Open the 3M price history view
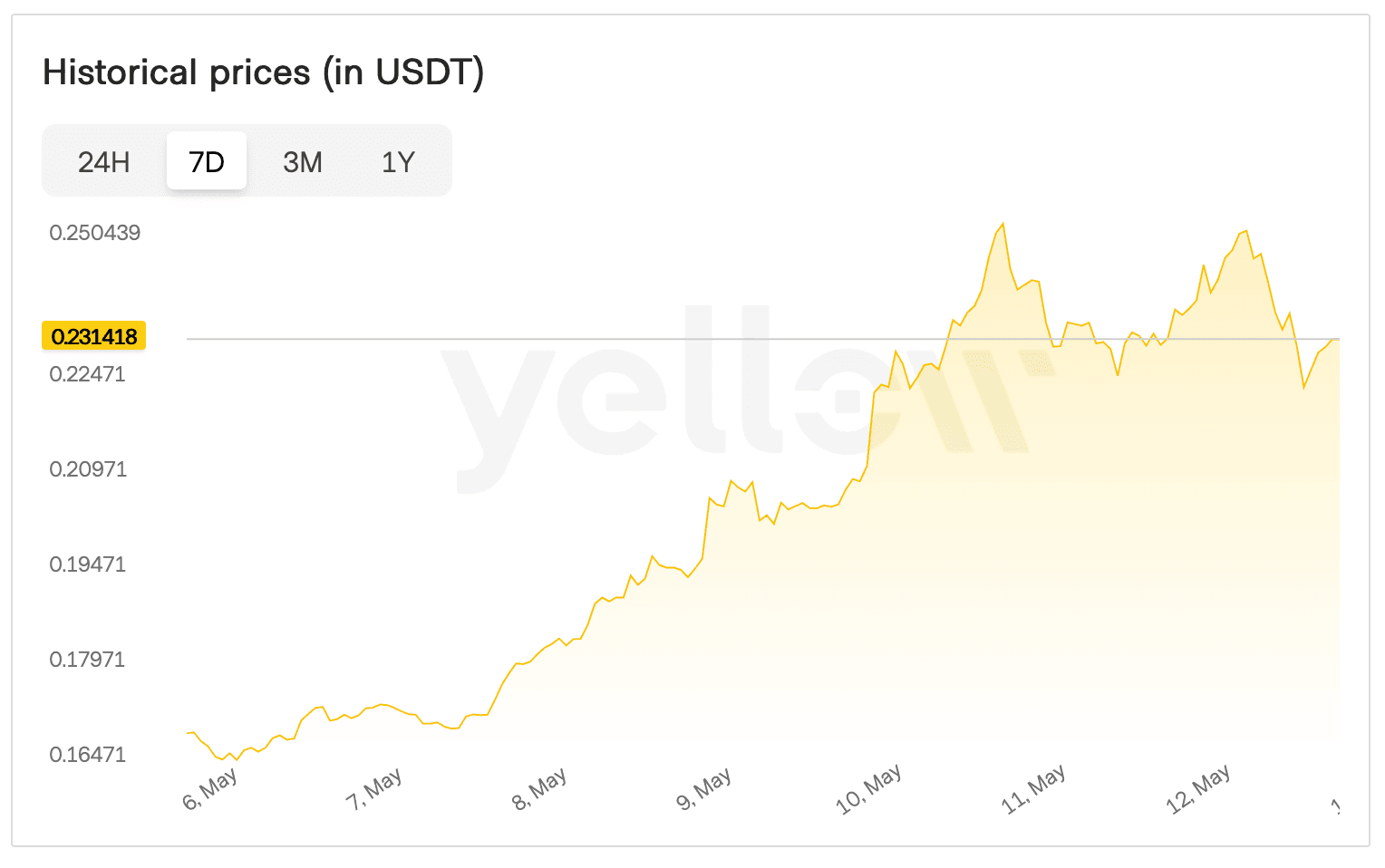The image size is (1385, 868). pos(303,161)
